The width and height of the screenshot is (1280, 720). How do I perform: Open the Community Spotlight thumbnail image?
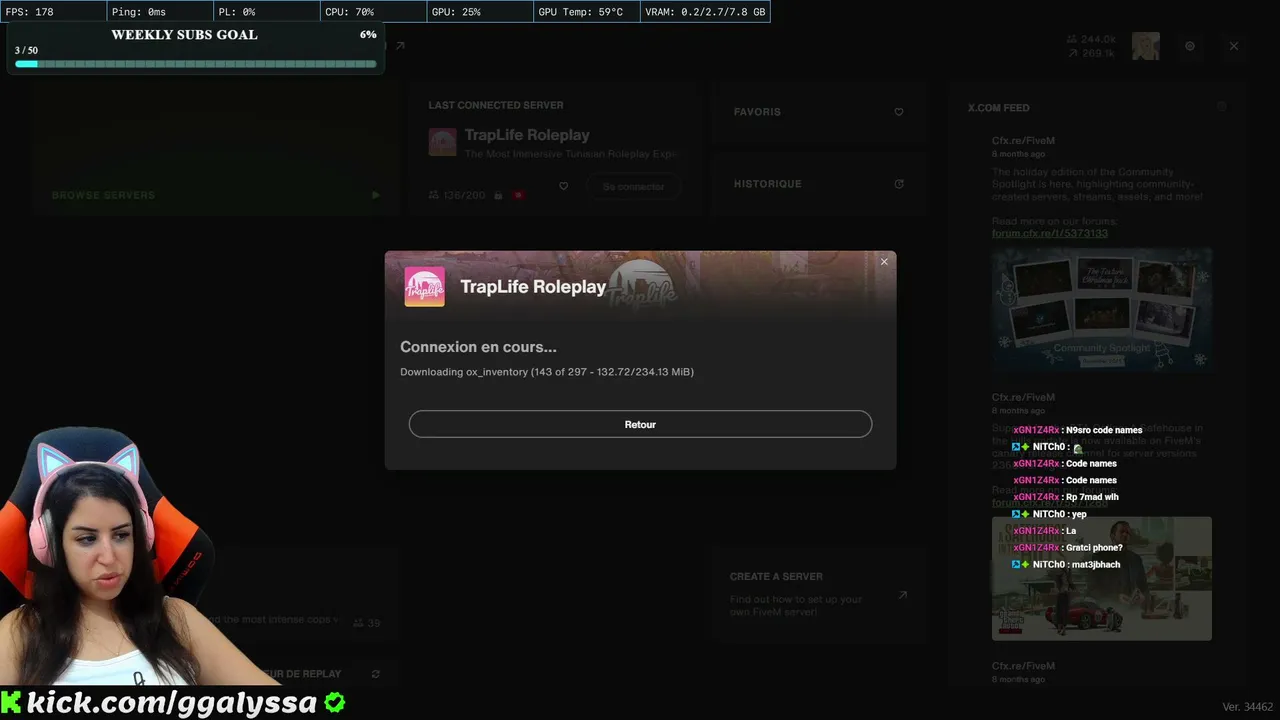coord(1102,310)
